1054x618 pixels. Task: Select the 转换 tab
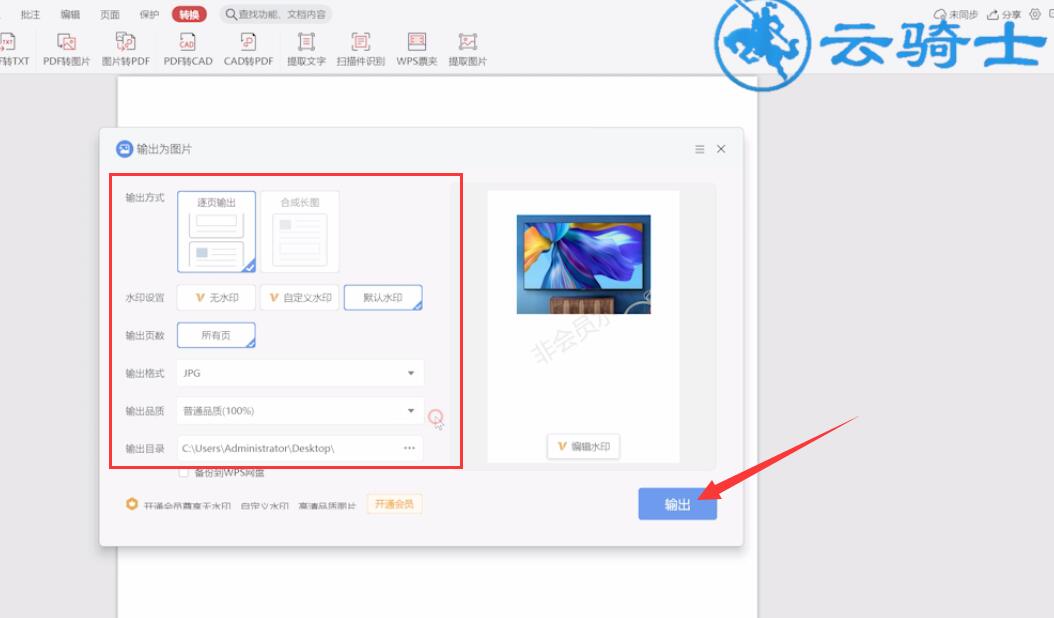[x=189, y=14]
